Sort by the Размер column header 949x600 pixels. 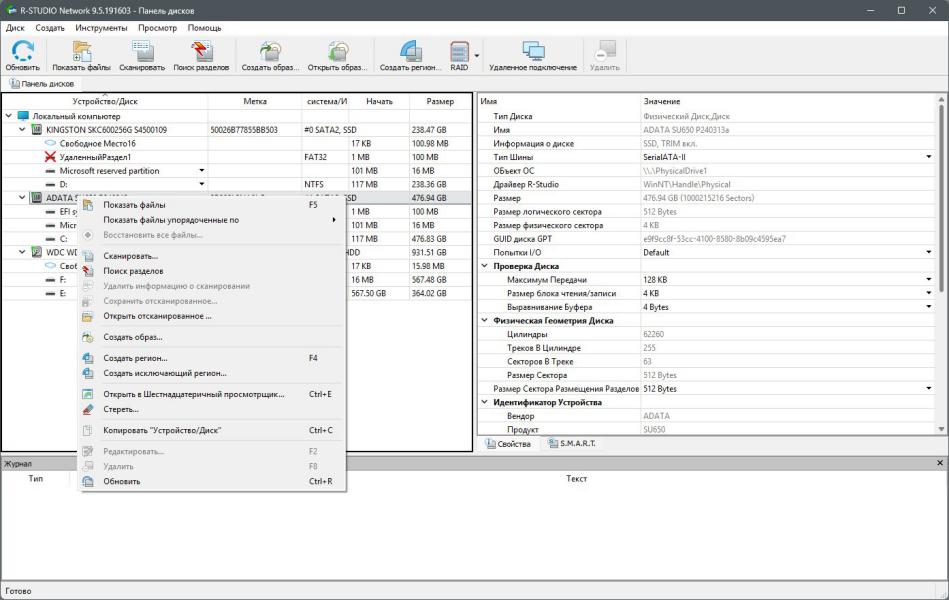click(439, 101)
